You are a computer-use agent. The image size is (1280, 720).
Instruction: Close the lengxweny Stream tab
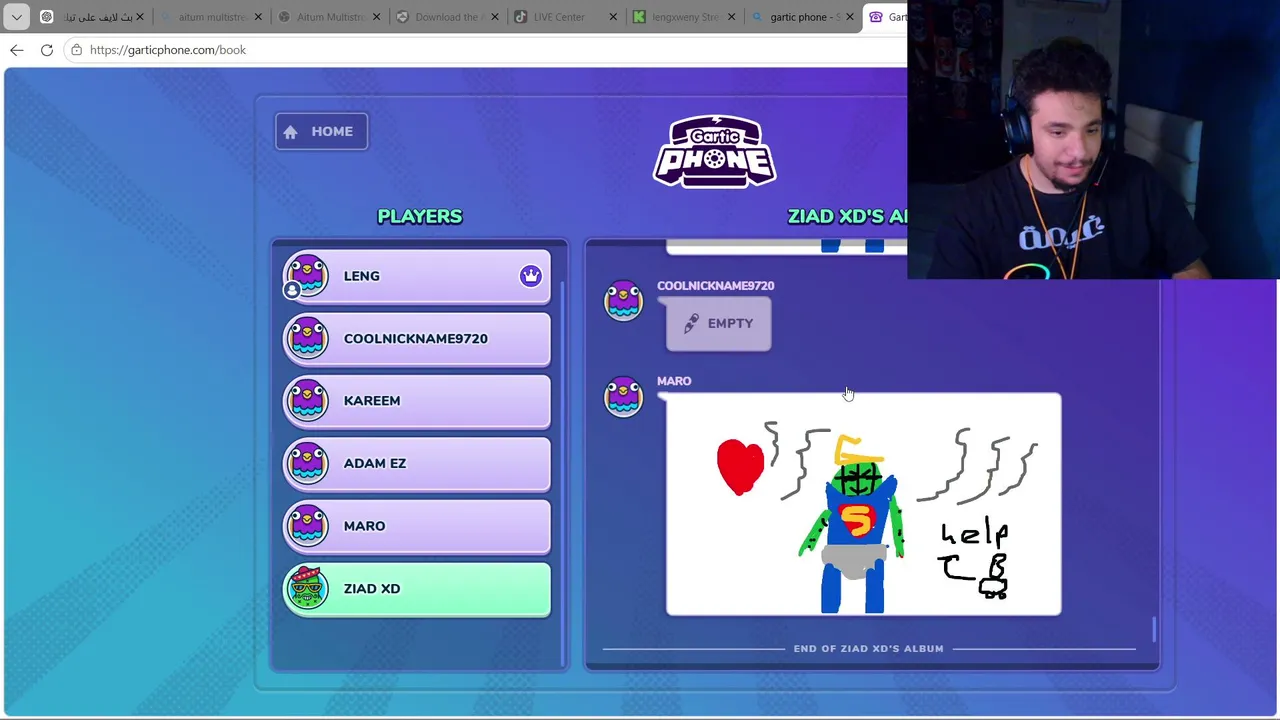tap(731, 17)
